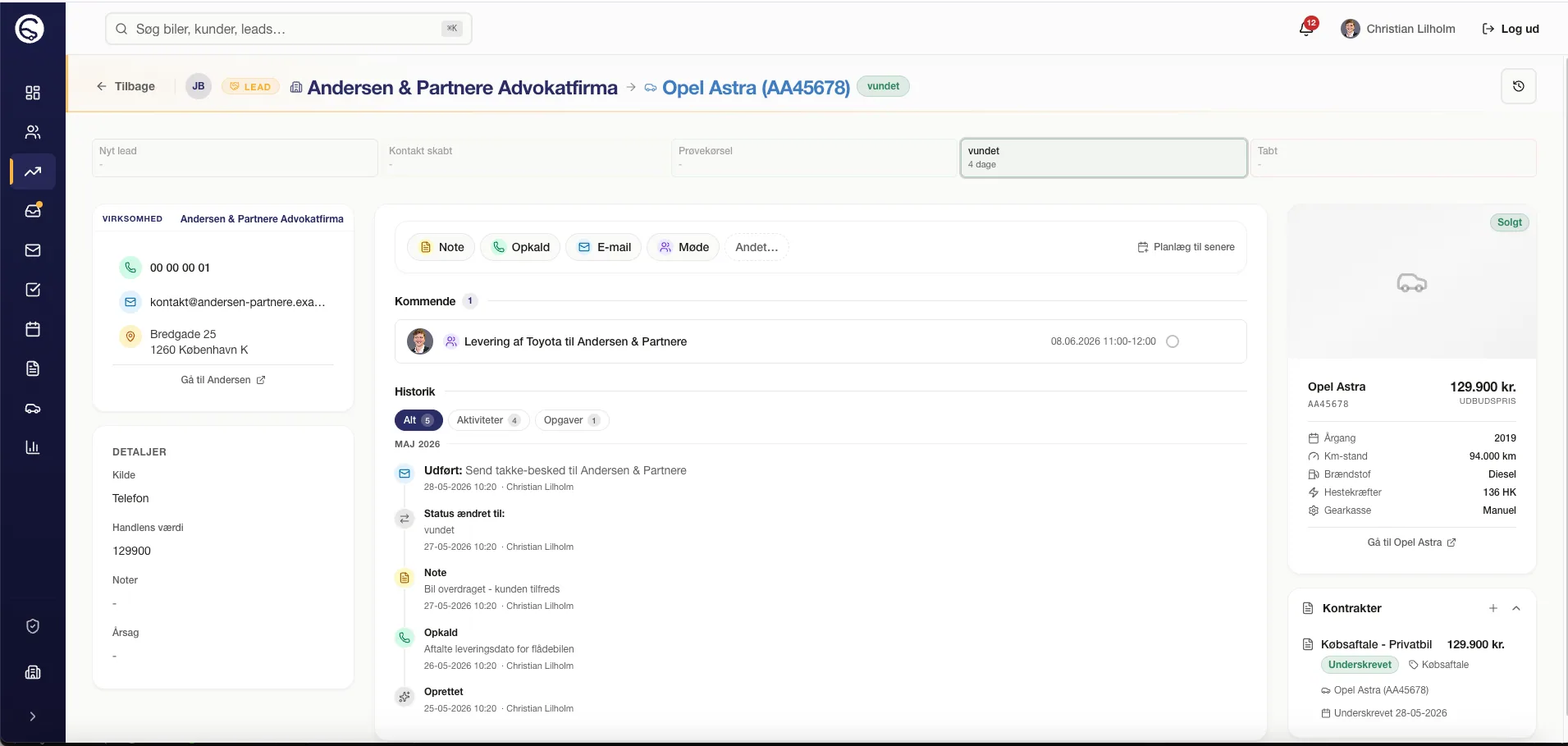Follow the Gå til Opel Astra link
1568x746 pixels.
(1411, 542)
